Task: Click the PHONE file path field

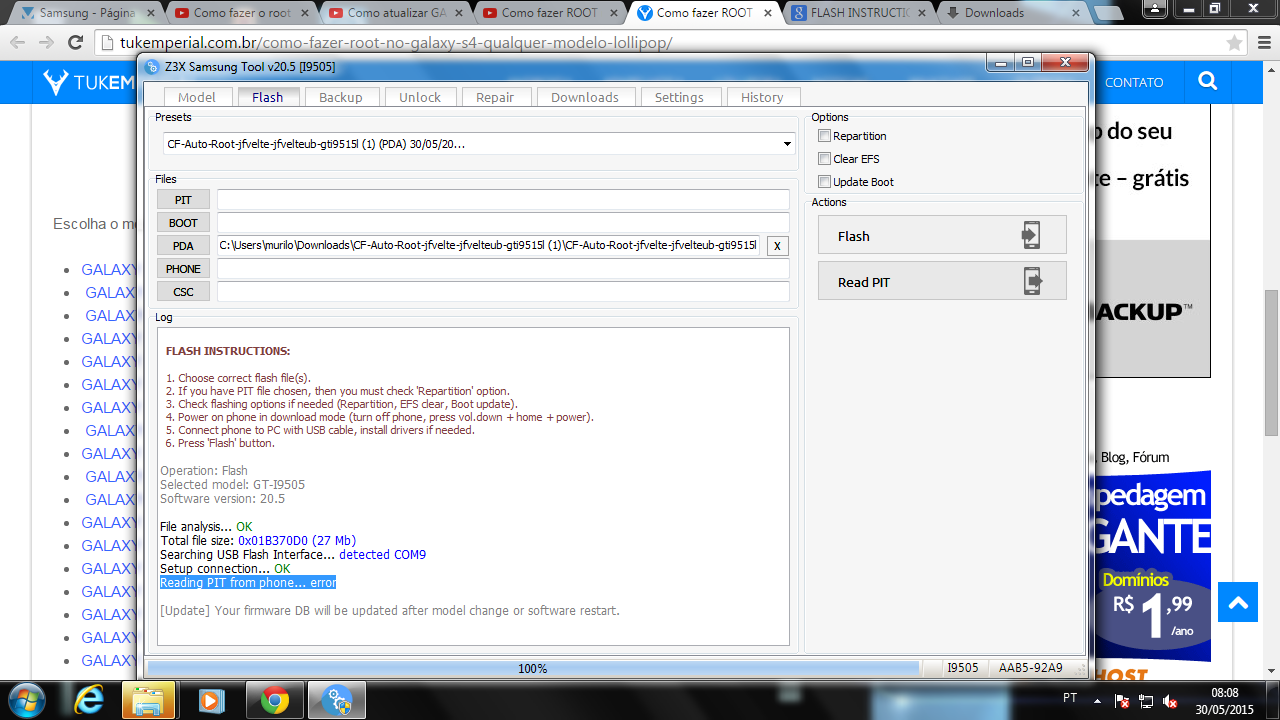Action: [503, 269]
